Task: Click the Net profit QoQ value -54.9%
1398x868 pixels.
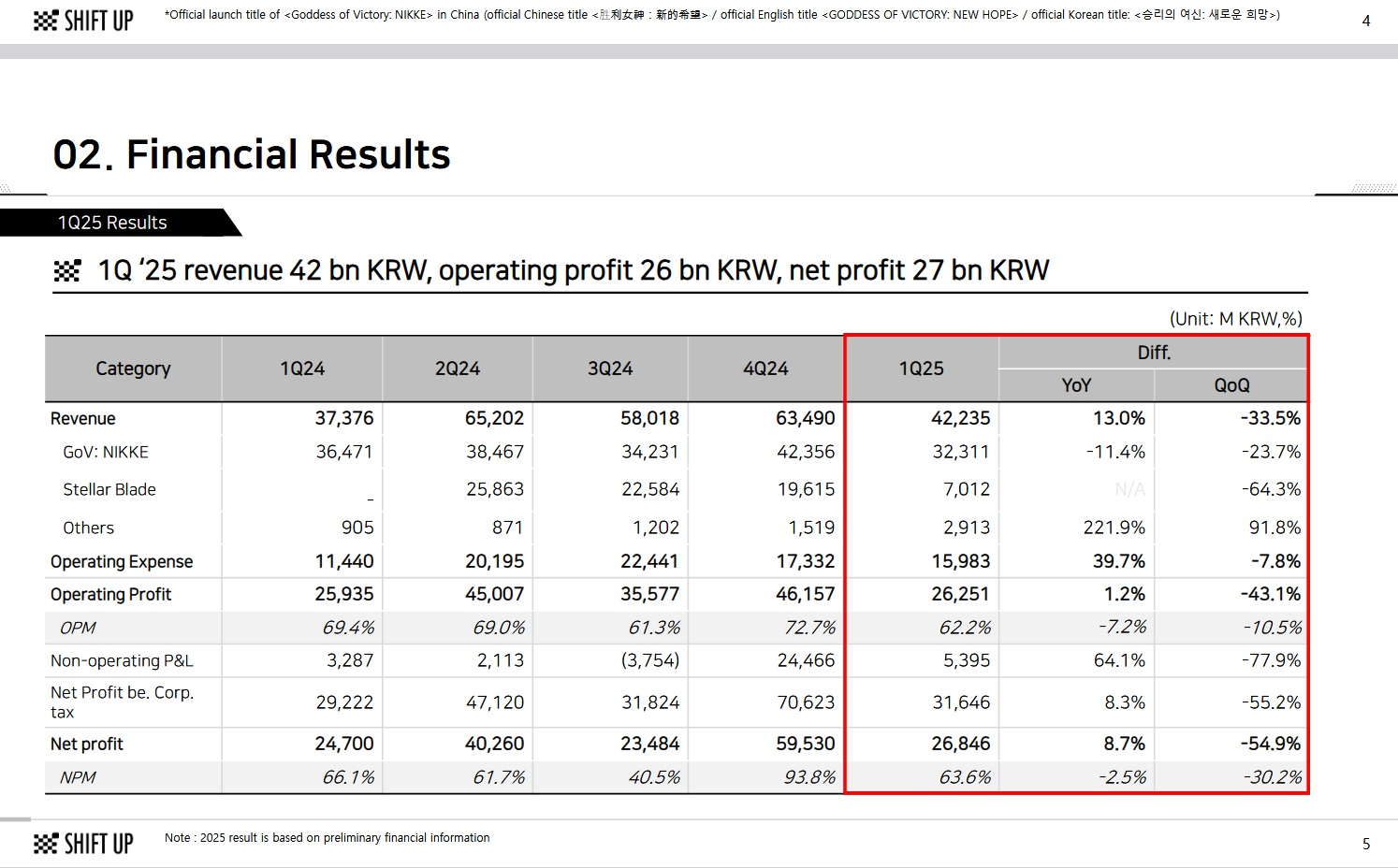Action: tap(1272, 744)
